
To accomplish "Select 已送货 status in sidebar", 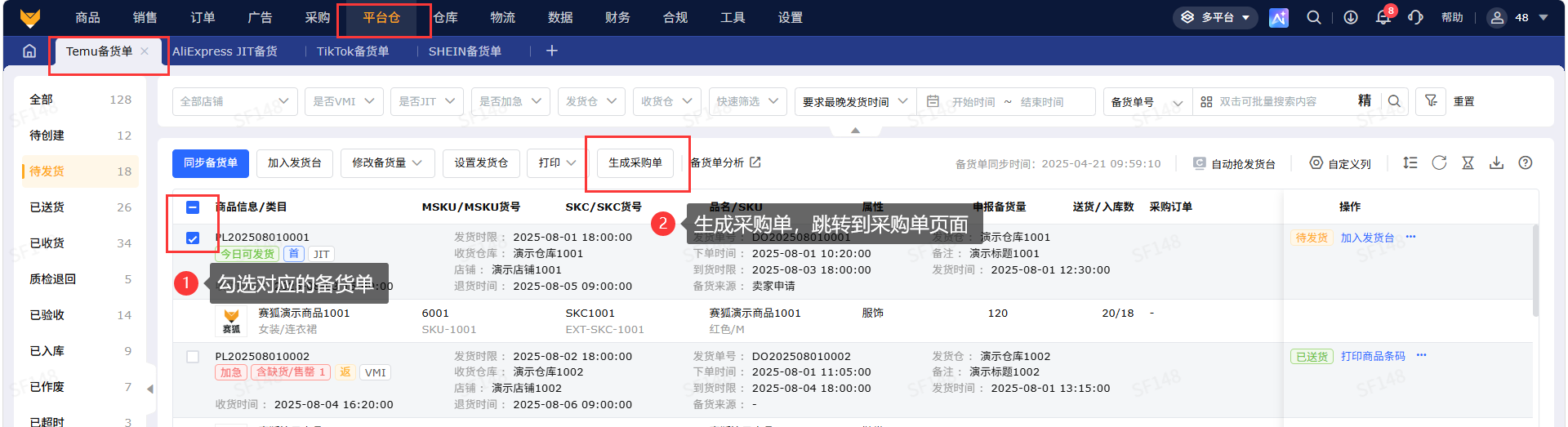I will point(80,207).
